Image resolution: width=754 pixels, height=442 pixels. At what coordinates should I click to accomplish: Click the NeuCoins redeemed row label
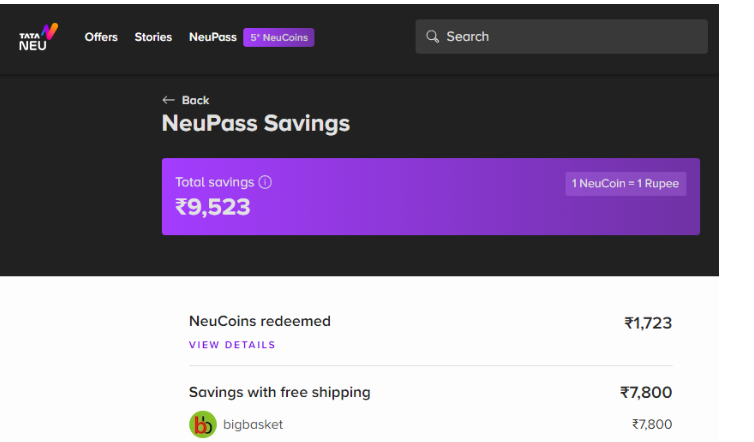(x=260, y=321)
